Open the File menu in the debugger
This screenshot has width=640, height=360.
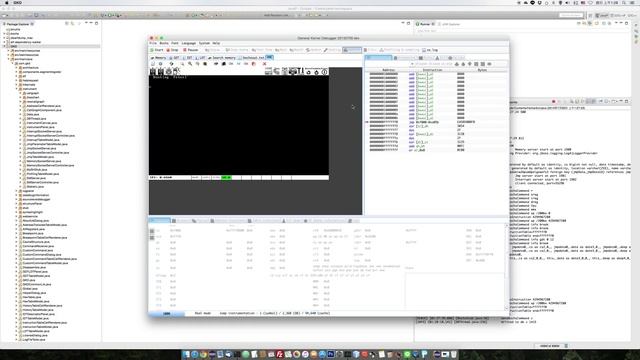coord(153,43)
